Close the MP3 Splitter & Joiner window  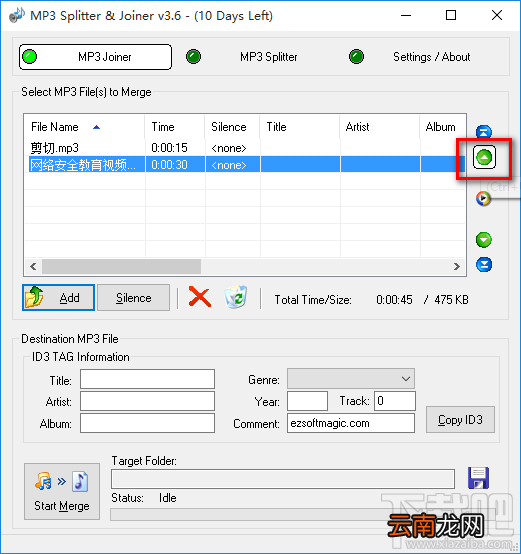(497, 16)
